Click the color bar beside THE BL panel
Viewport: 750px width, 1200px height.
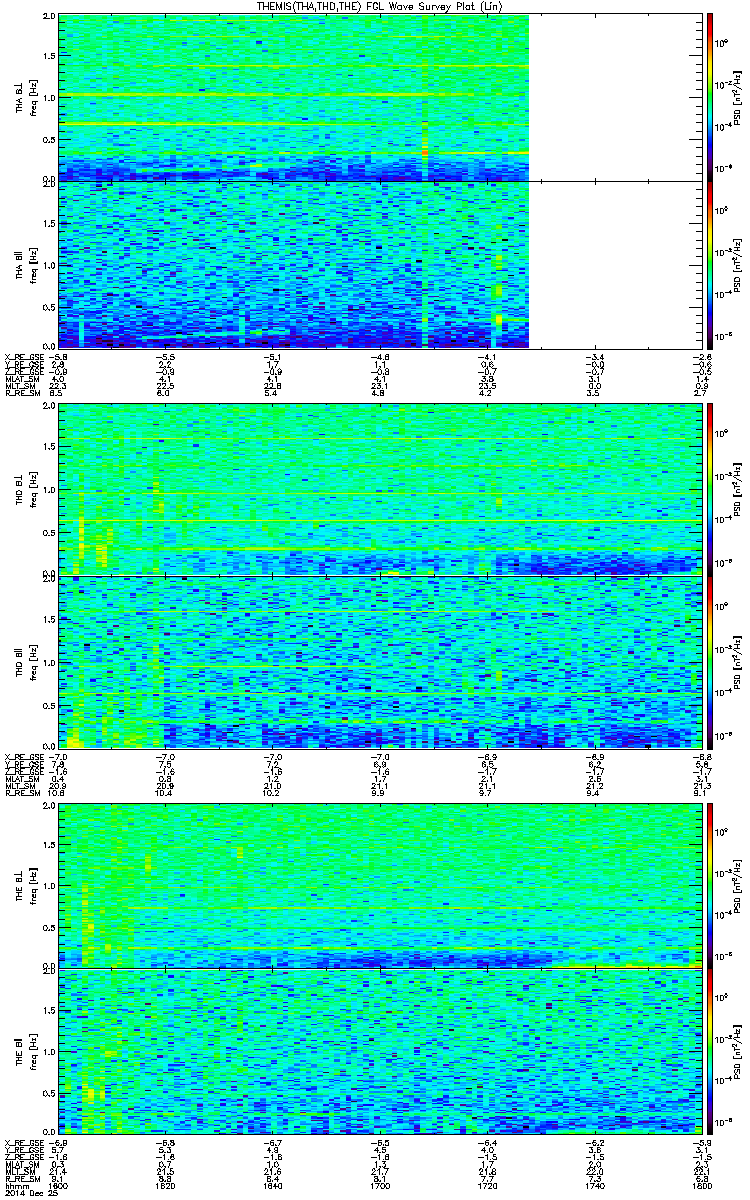click(710, 885)
